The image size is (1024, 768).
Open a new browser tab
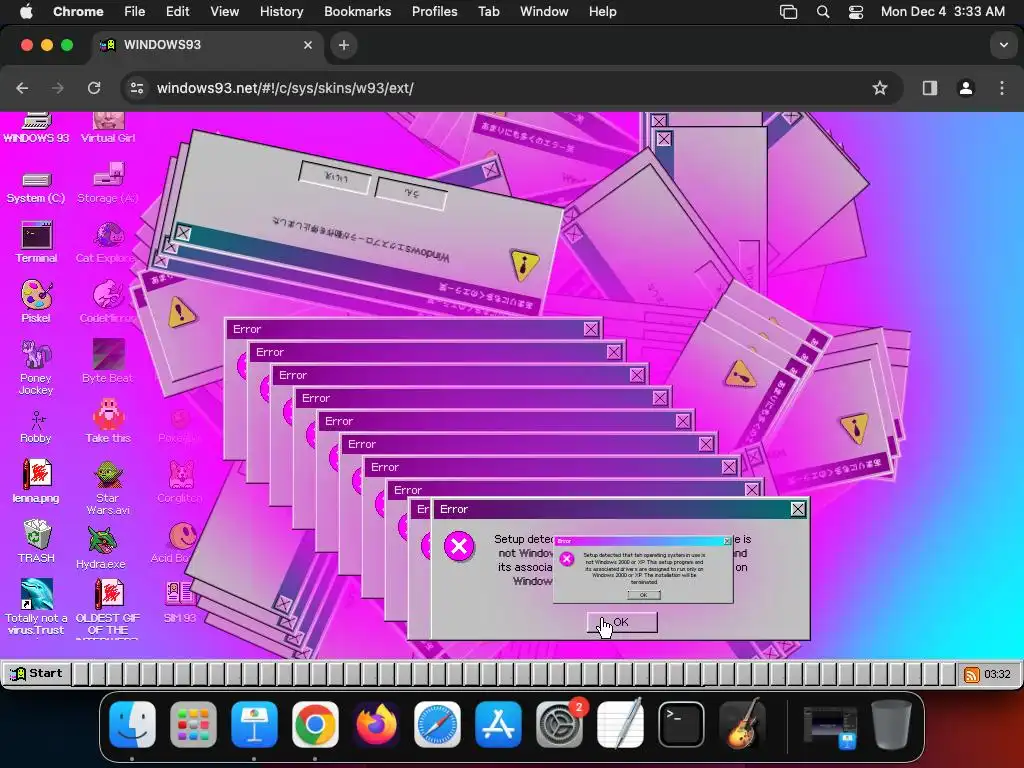(344, 45)
